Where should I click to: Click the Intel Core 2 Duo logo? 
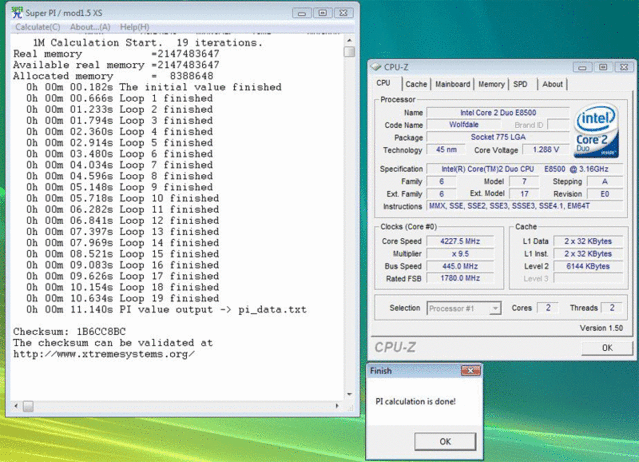tap(596, 130)
